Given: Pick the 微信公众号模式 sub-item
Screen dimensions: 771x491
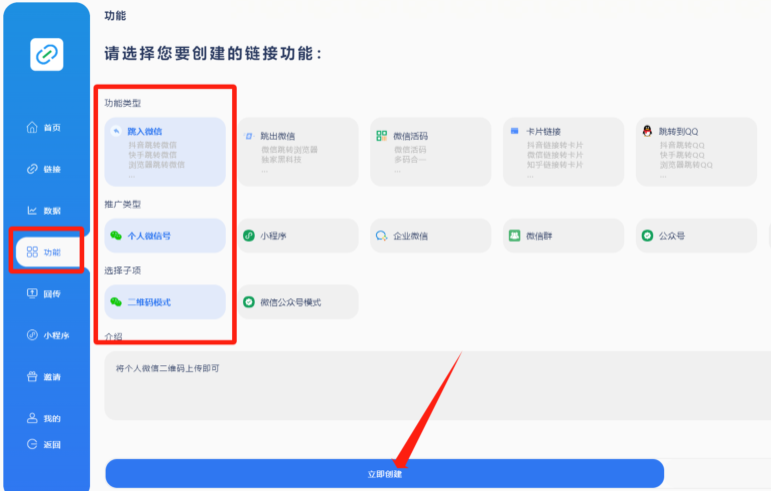Looking at the screenshot, I should pos(298,302).
